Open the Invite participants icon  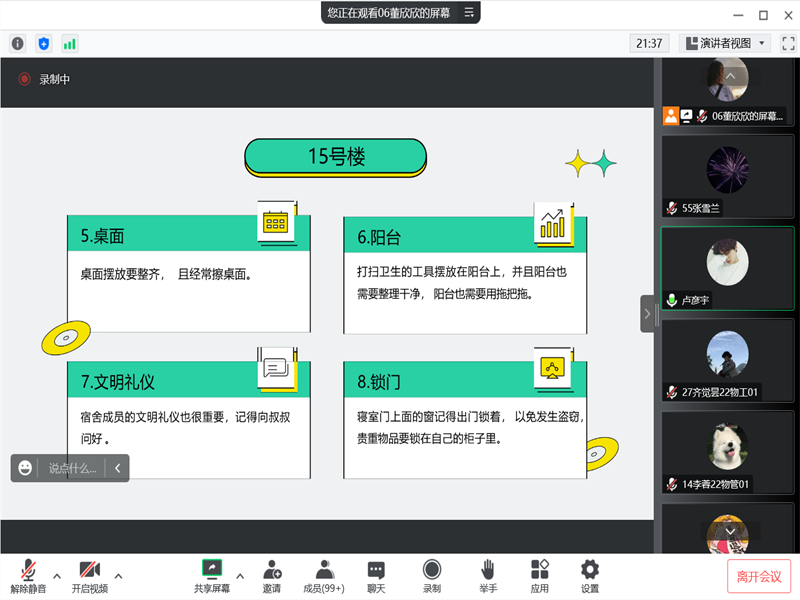point(272,576)
